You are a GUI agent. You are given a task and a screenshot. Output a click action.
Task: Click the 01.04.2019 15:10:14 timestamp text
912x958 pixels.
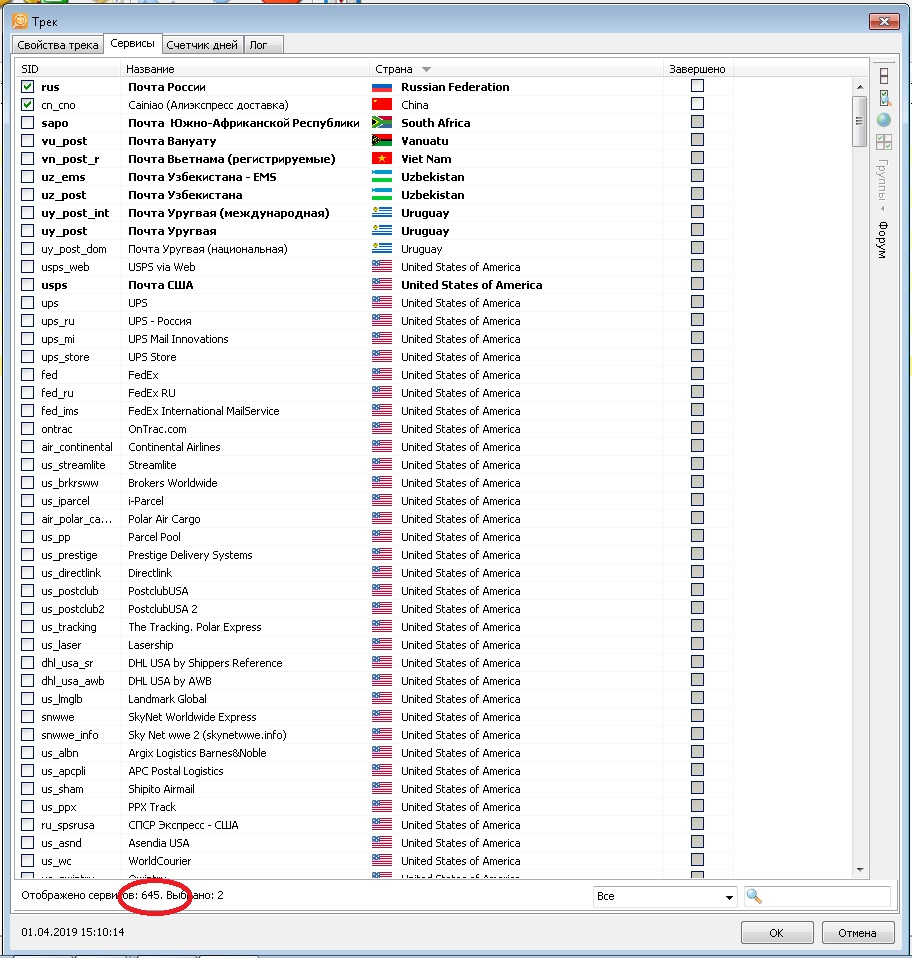(73, 932)
